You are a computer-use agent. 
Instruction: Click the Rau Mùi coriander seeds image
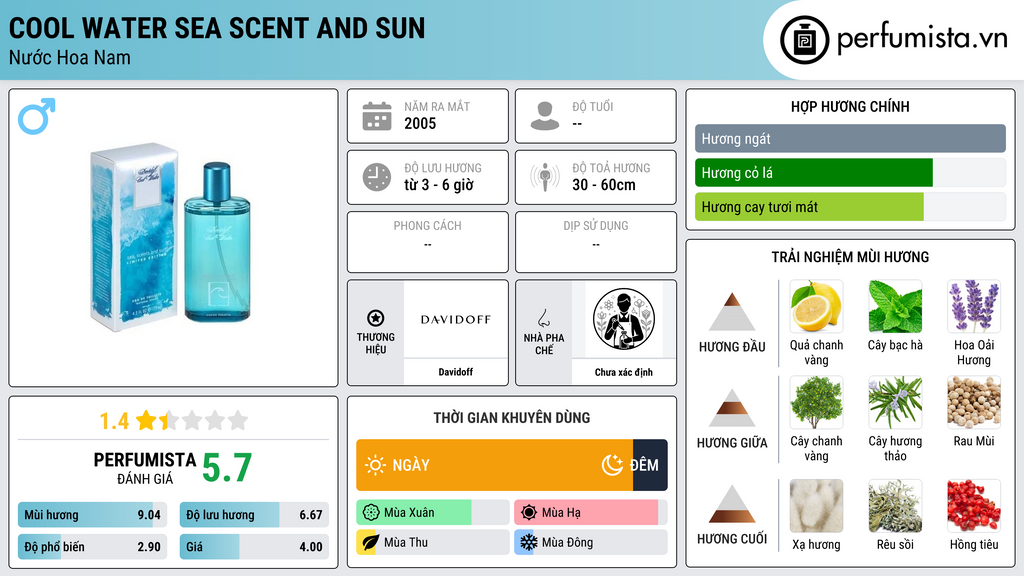tap(974, 402)
